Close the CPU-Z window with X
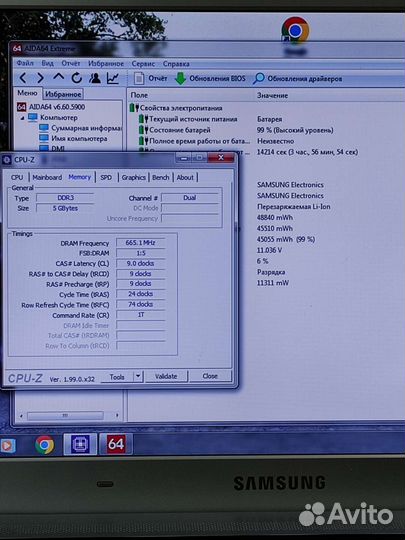Screen dimensions: 405x540 coord(221,157)
